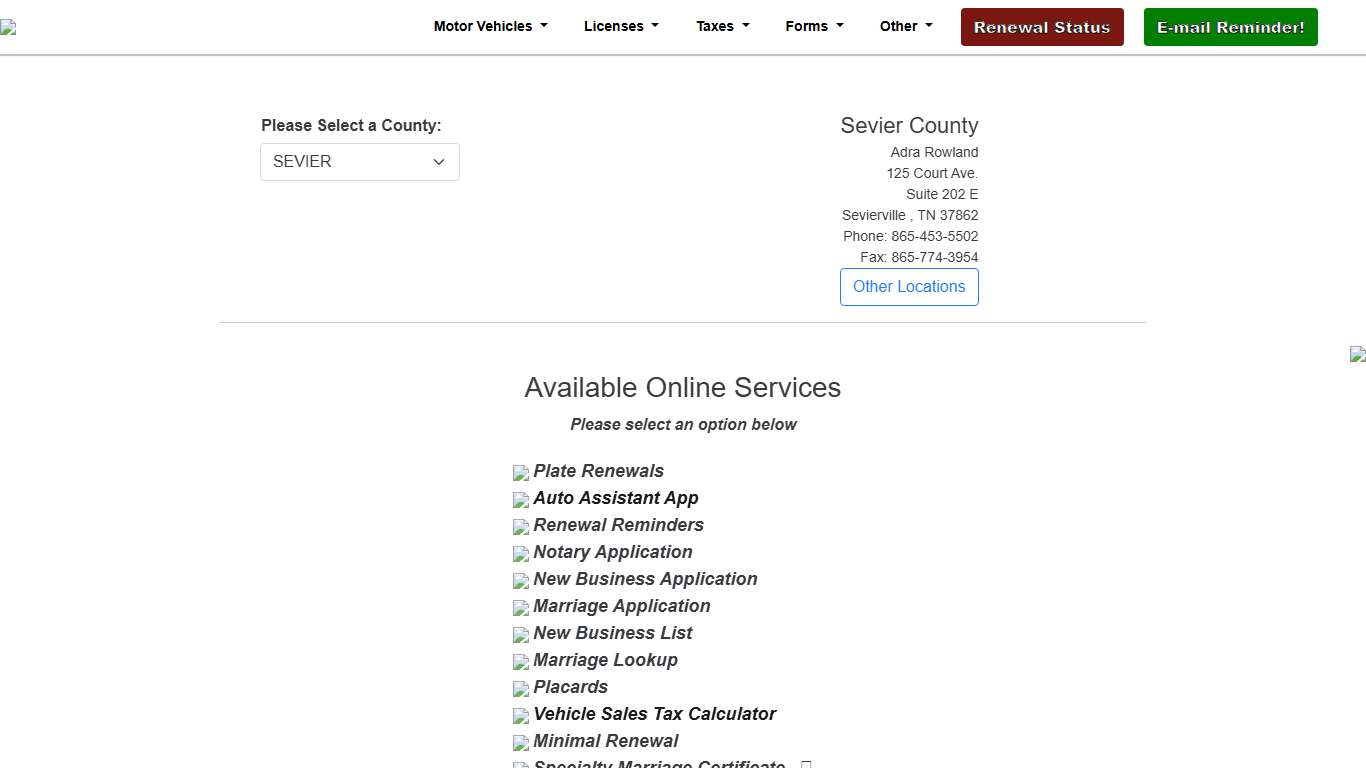
Task: Click the icon next to Notary Application
Action: tap(521, 554)
